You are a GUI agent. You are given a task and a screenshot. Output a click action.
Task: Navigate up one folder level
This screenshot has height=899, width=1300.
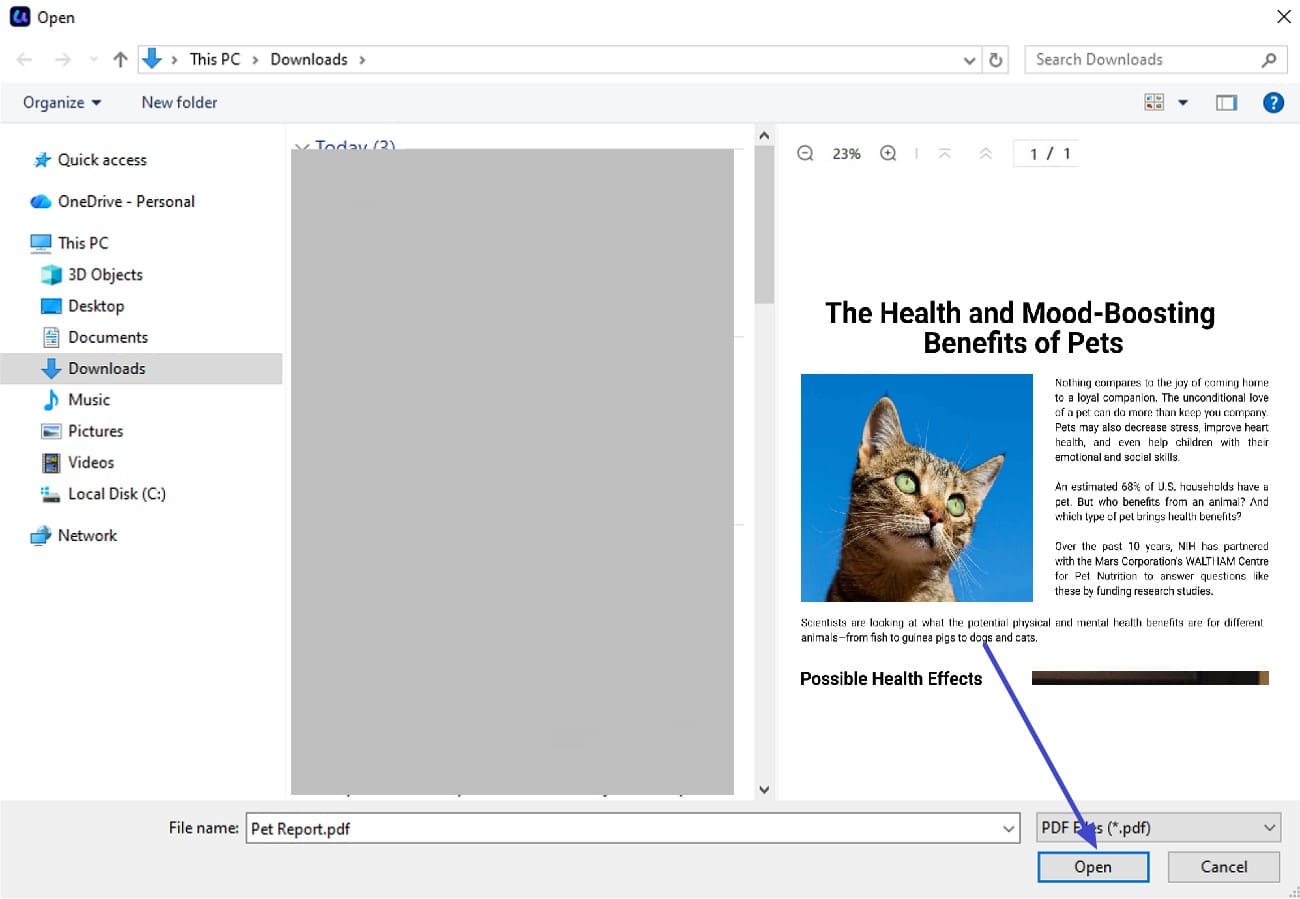tap(119, 59)
